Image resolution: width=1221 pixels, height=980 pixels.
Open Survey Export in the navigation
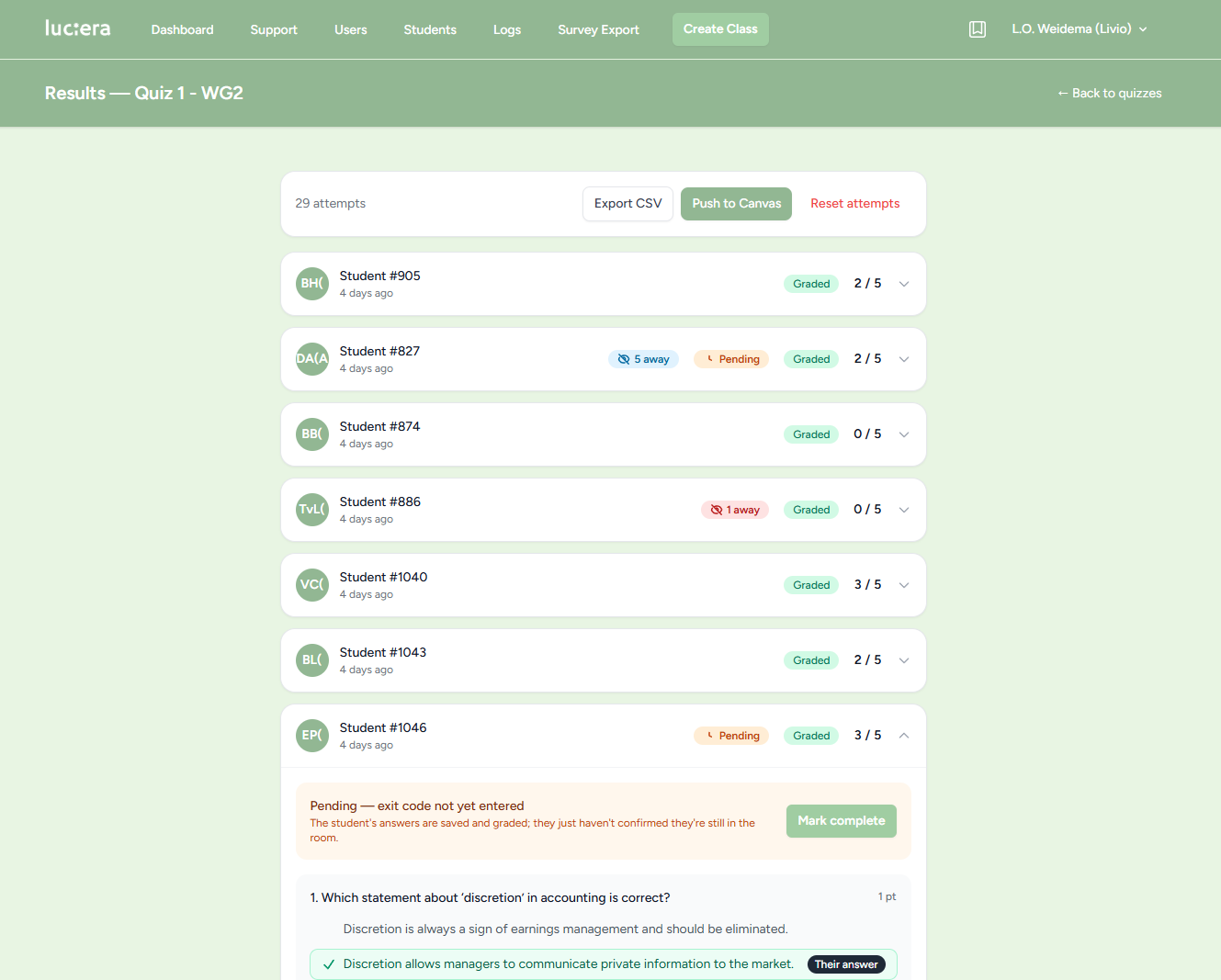click(x=598, y=29)
